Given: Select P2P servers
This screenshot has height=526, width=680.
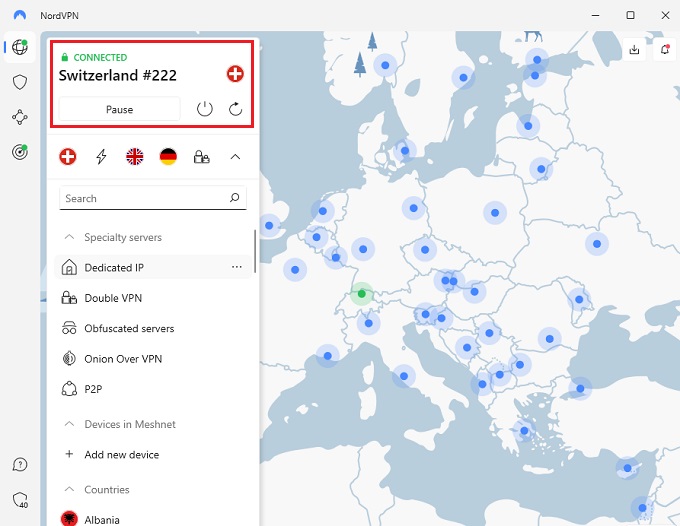Looking at the screenshot, I should tap(153, 389).
